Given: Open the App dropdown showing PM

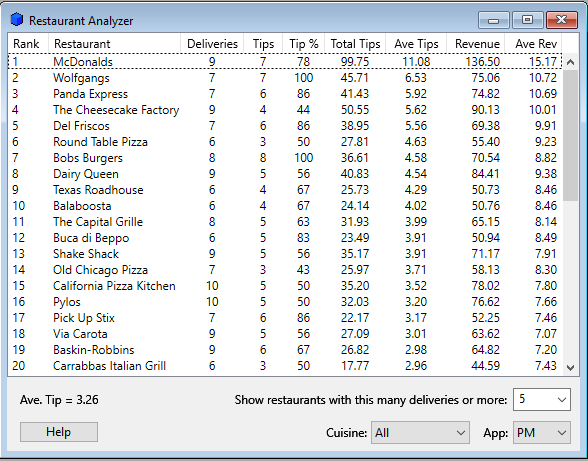Looking at the screenshot, I should click(542, 432).
